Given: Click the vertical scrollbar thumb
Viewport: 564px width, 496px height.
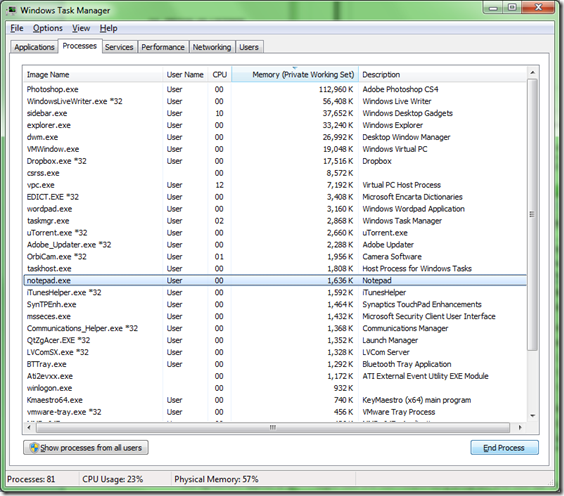Looking at the screenshot, I should (532, 214).
